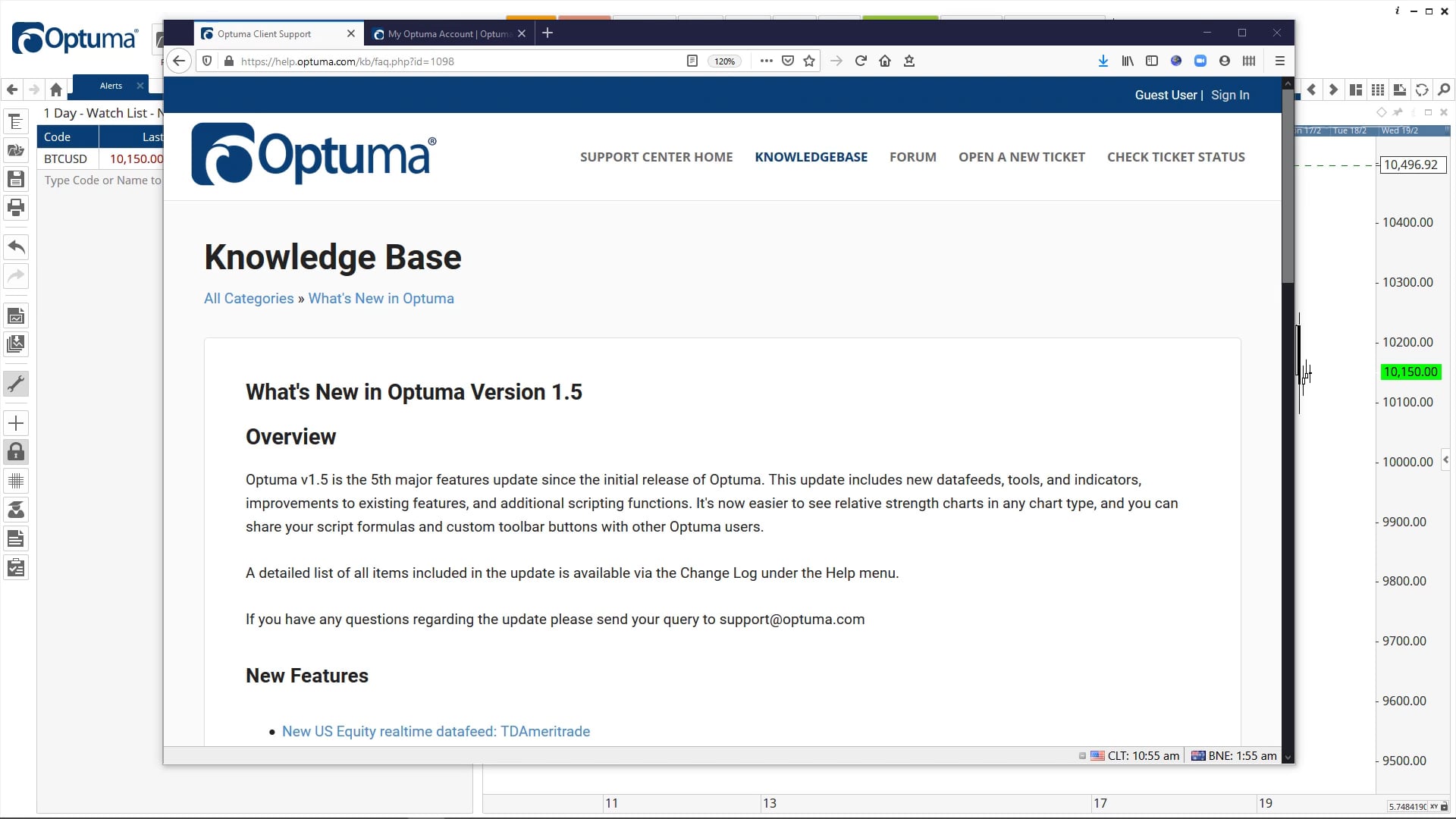Click Optuma's next page chevron at top right
Screen dimensions: 1456x819
coord(1333,89)
